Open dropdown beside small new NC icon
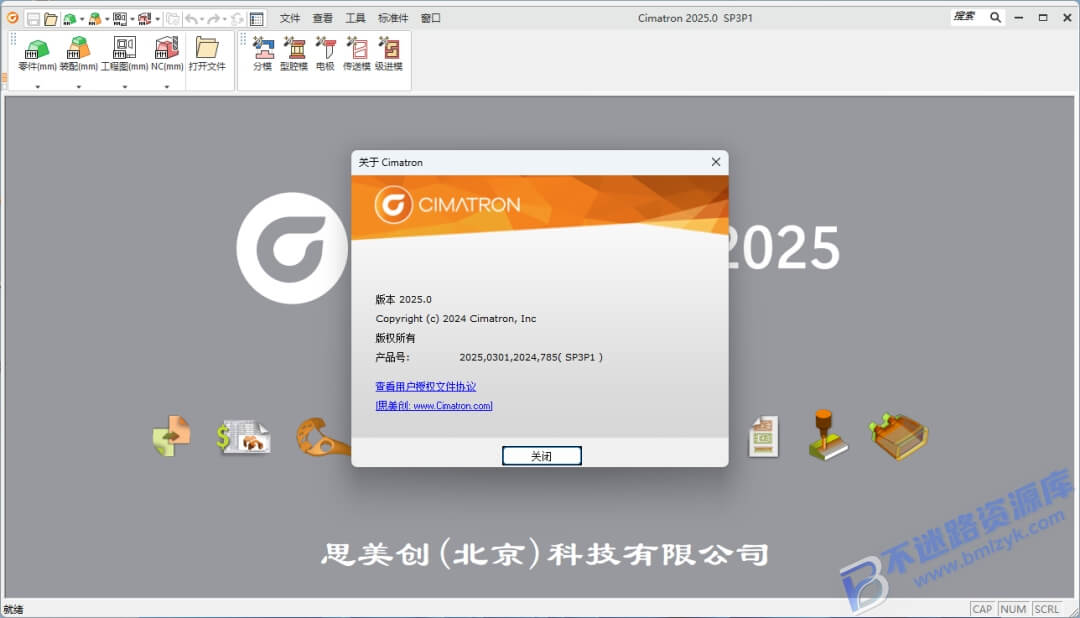 (x=157, y=19)
